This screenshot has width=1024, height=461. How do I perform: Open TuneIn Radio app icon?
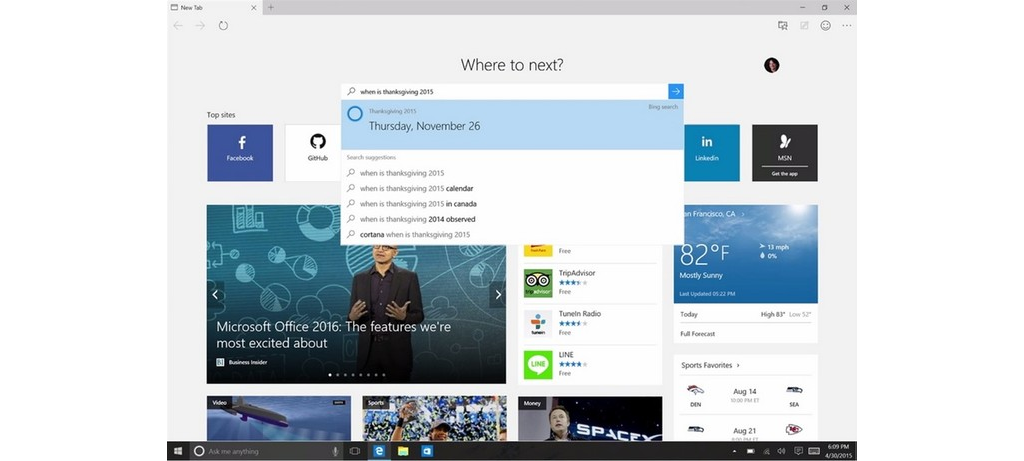pyautogui.click(x=538, y=324)
